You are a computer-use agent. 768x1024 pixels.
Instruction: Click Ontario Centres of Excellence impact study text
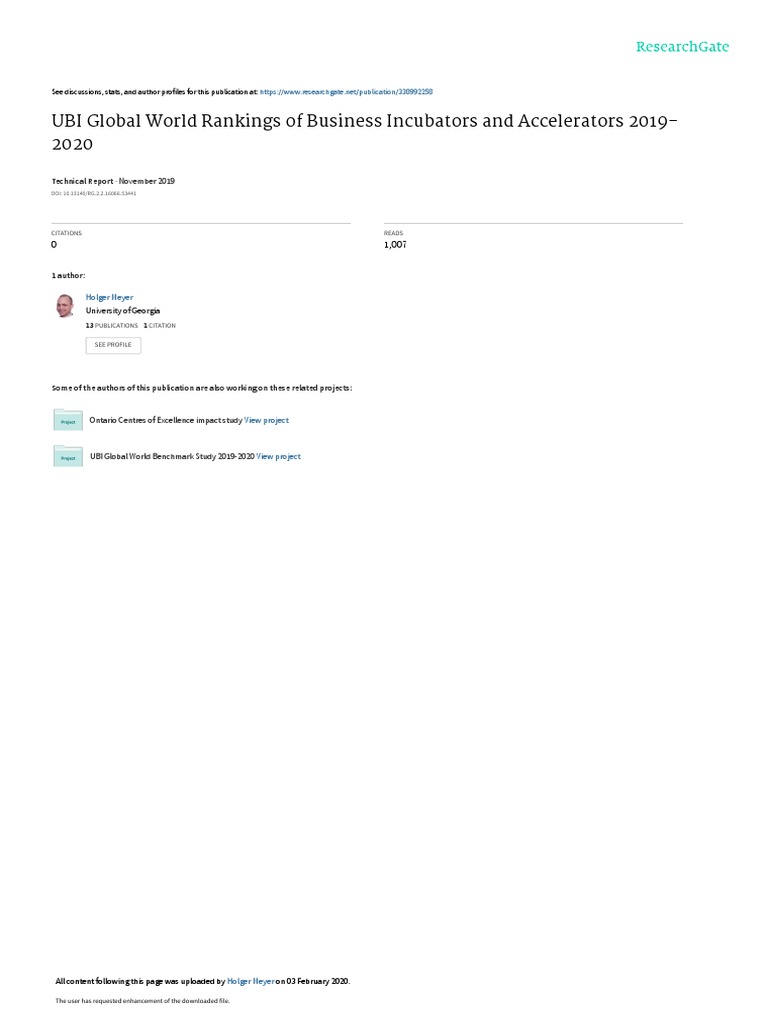165,420
